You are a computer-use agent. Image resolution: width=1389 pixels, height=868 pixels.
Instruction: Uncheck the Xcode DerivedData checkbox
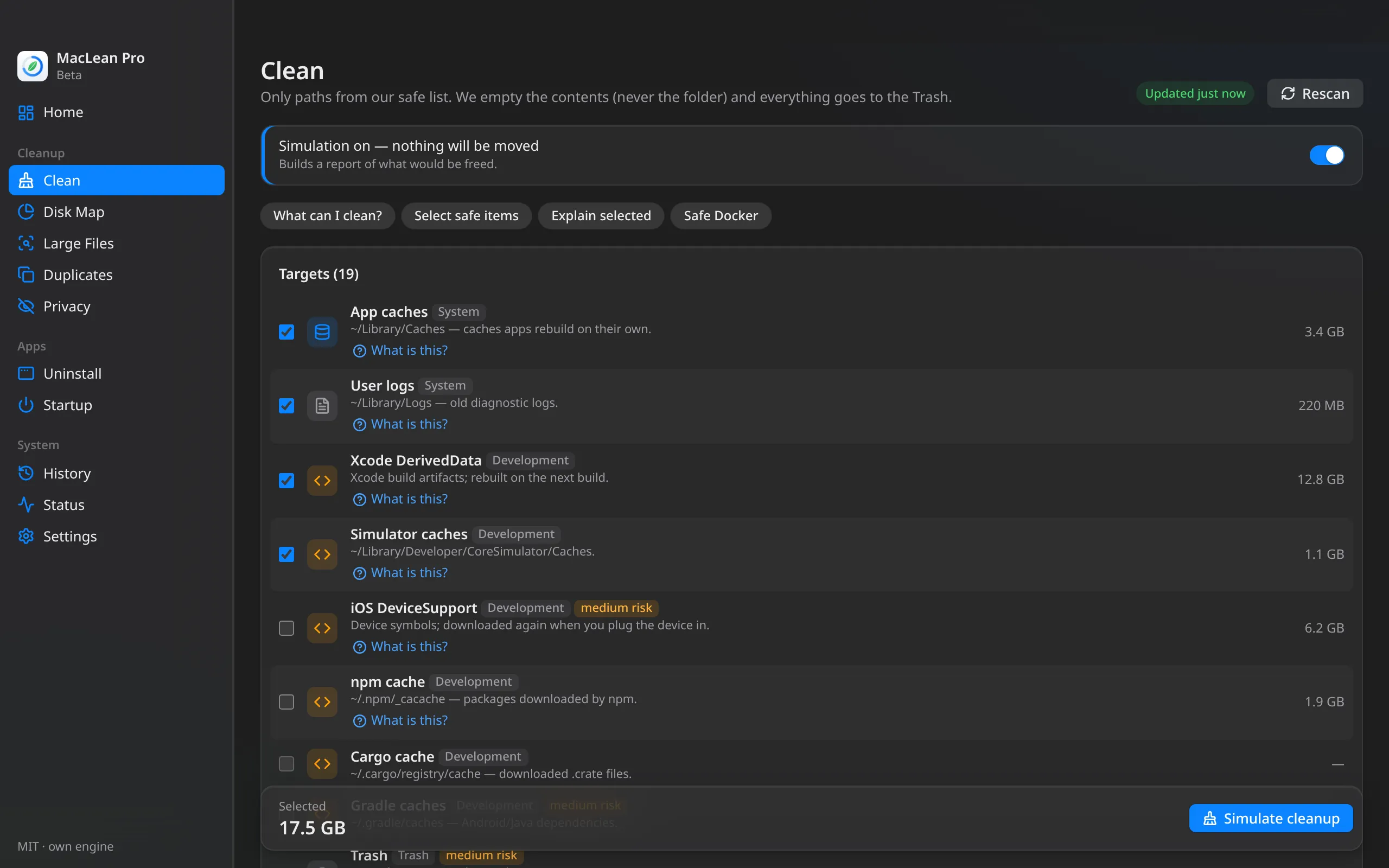(x=286, y=481)
